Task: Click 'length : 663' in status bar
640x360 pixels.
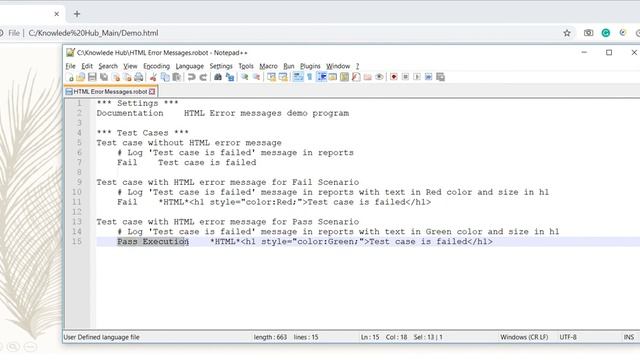Action: point(270,337)
